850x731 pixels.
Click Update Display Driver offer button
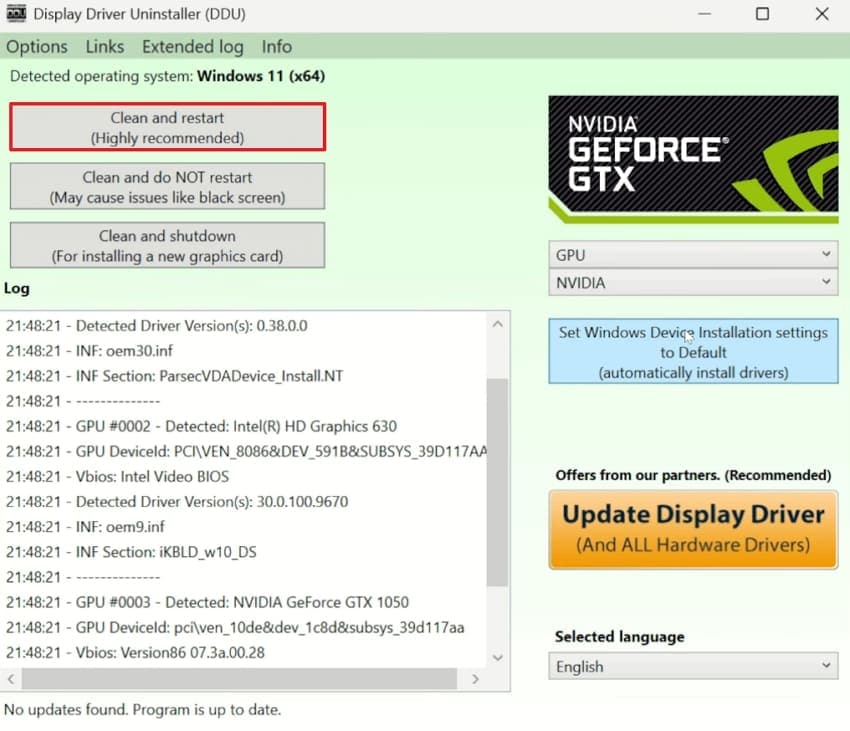click(693, 530)
